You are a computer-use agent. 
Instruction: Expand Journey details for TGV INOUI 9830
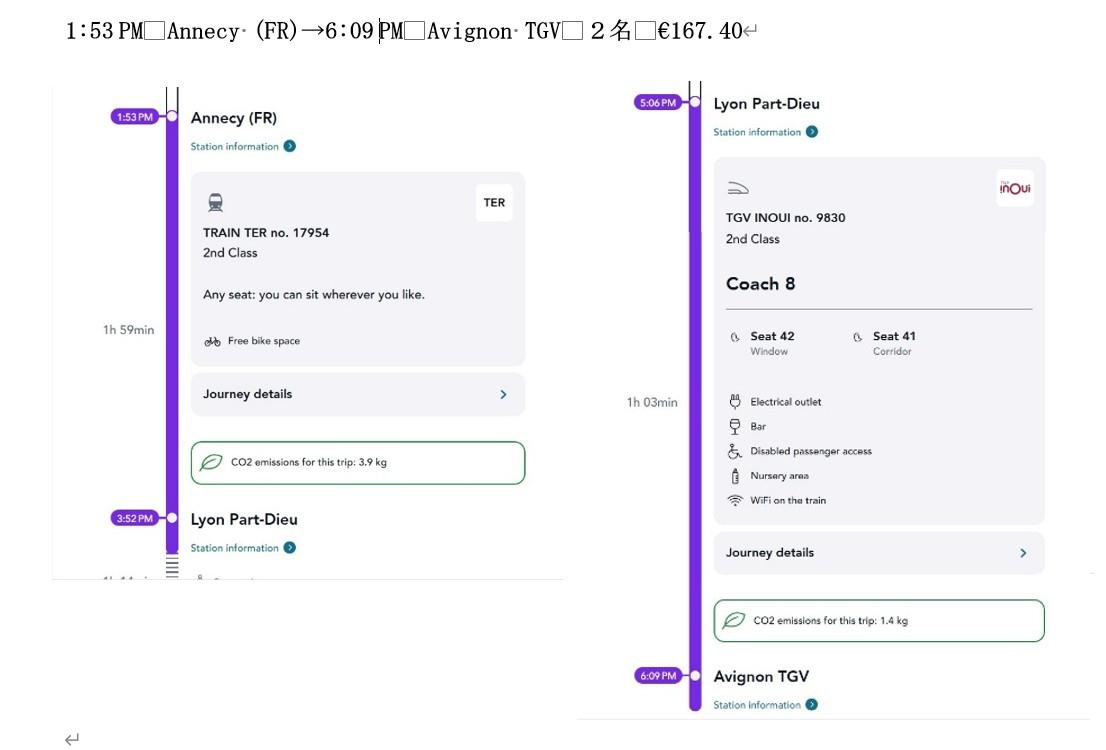[878, 553]
